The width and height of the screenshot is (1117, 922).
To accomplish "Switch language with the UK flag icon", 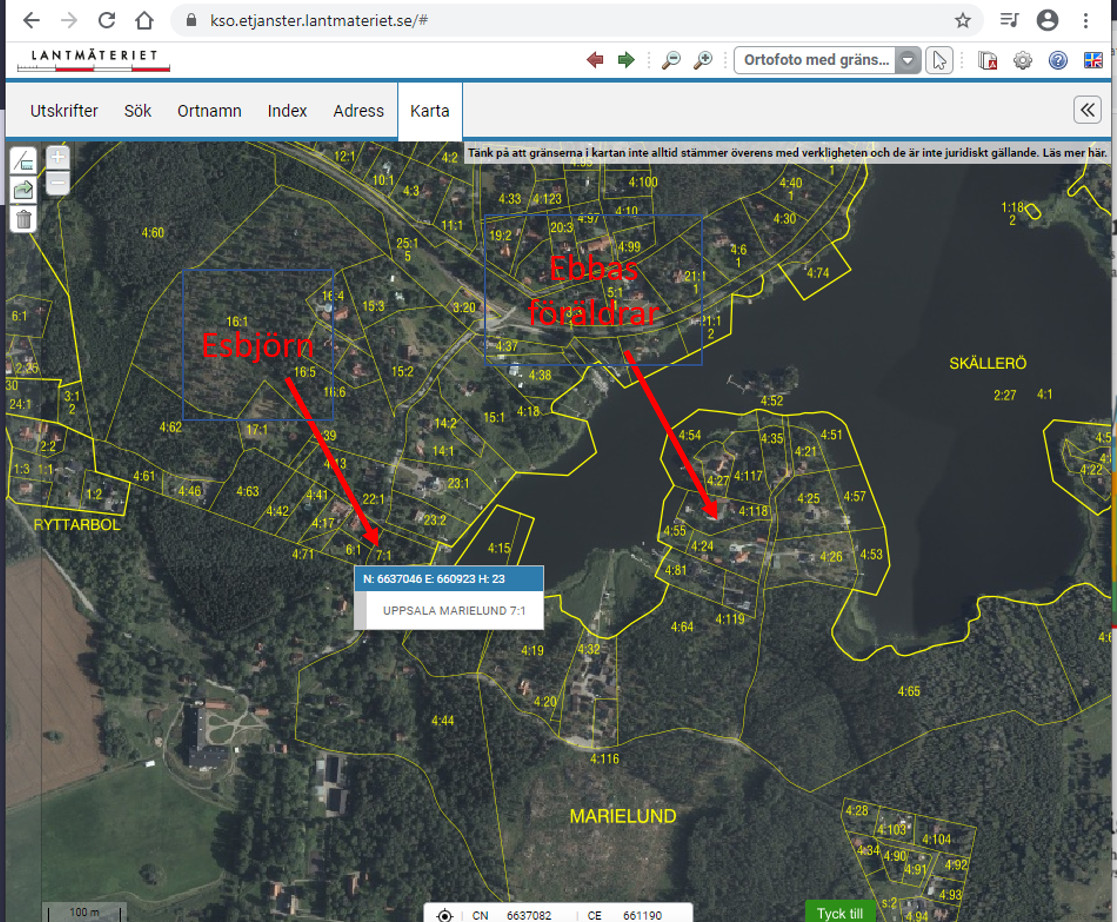I will [x=1093, y=60].
